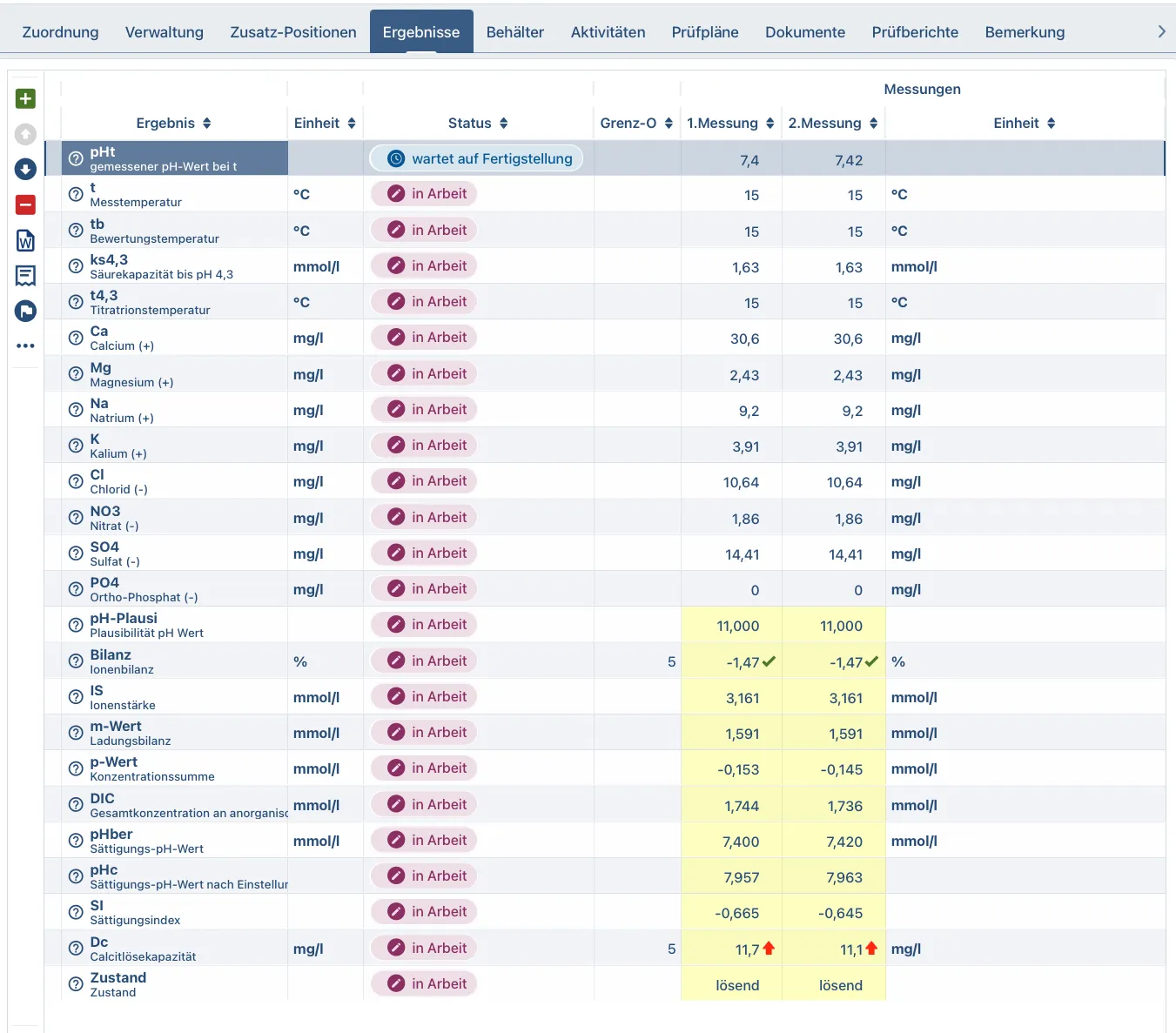Viewport: 1176px width, 1033px height.
Task: Click the 'in Arbeit' status of Bilanz row
Action: pyautogui.click(x=424, y=661)
